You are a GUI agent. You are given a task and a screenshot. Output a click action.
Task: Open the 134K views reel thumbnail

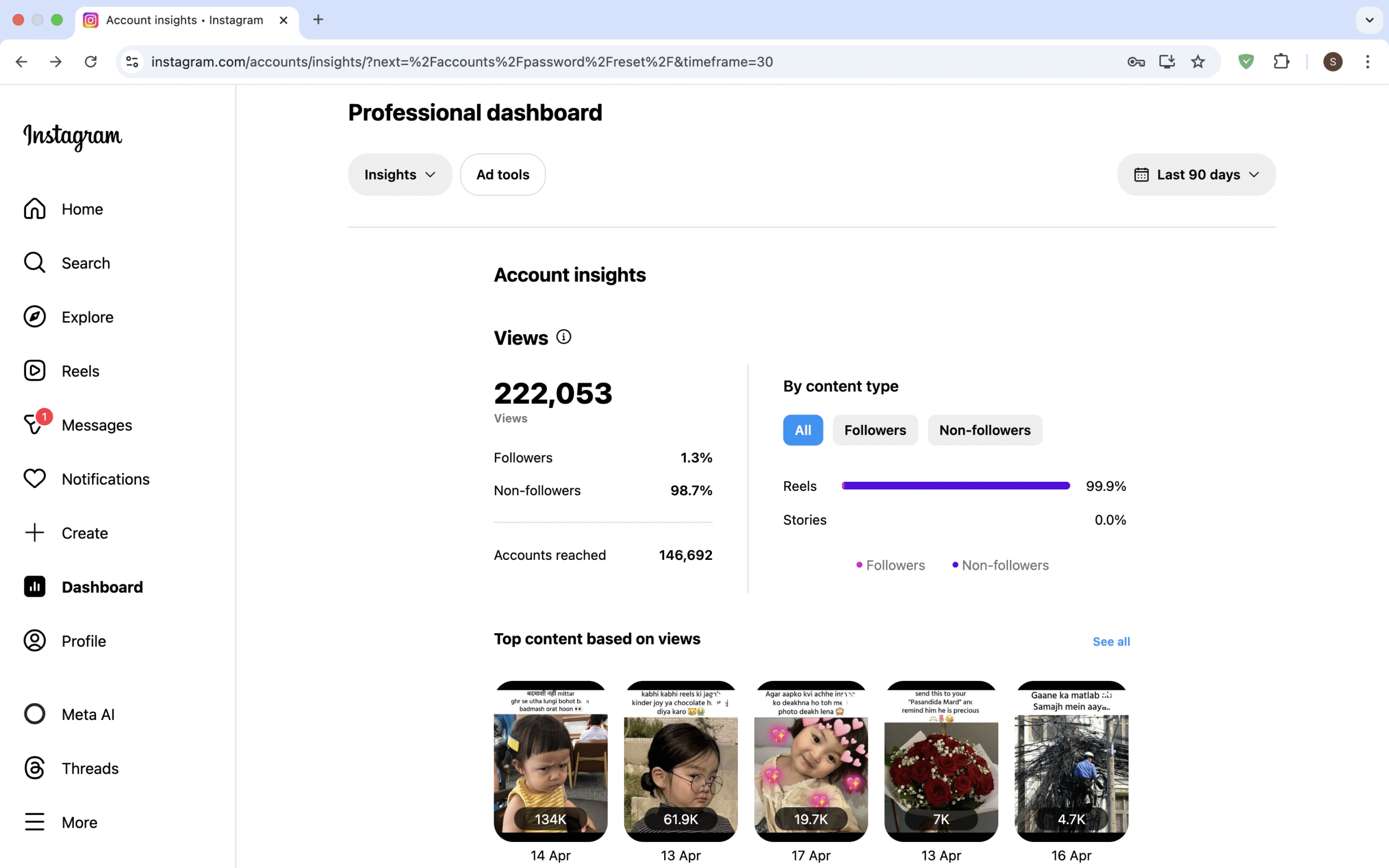tap(550, 761)
